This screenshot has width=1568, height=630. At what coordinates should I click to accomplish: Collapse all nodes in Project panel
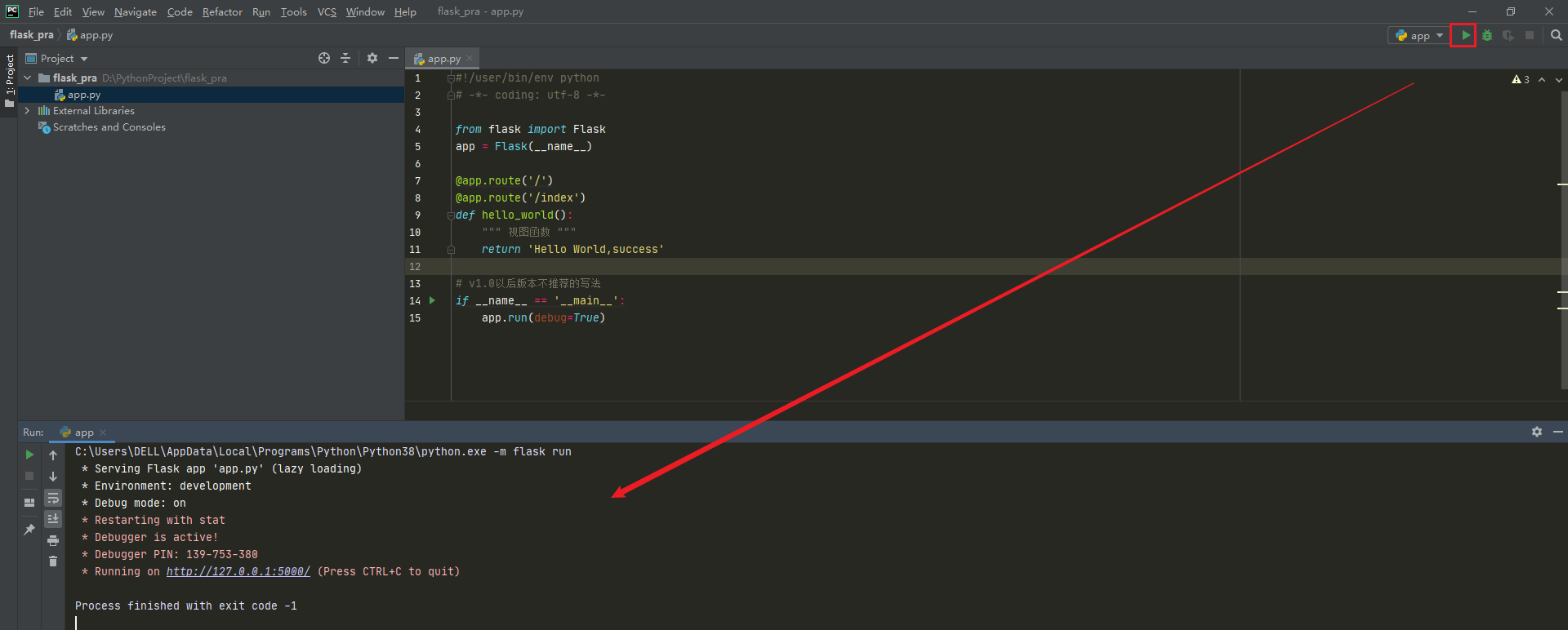pos(345,58)
